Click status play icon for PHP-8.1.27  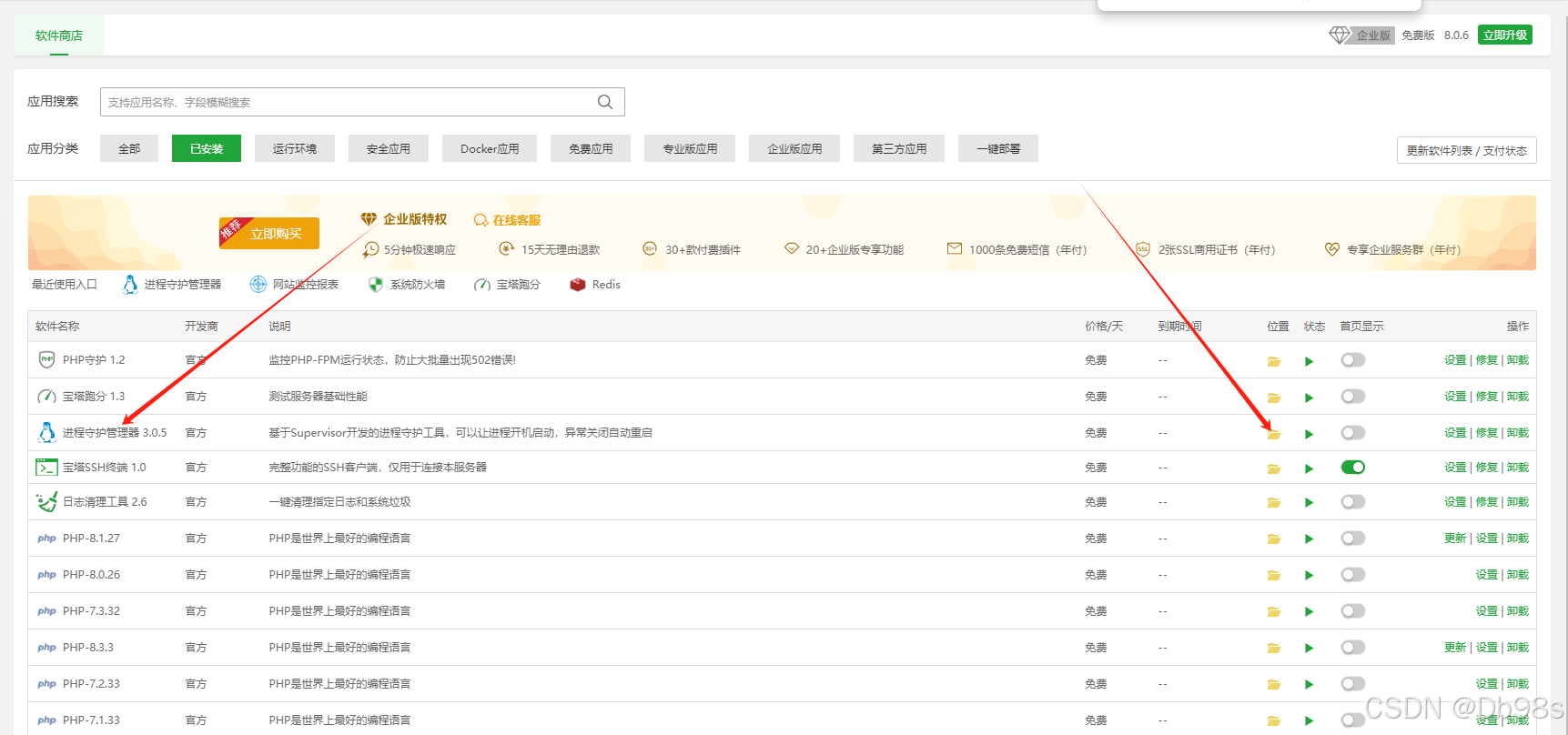(x=1309, y=539)
